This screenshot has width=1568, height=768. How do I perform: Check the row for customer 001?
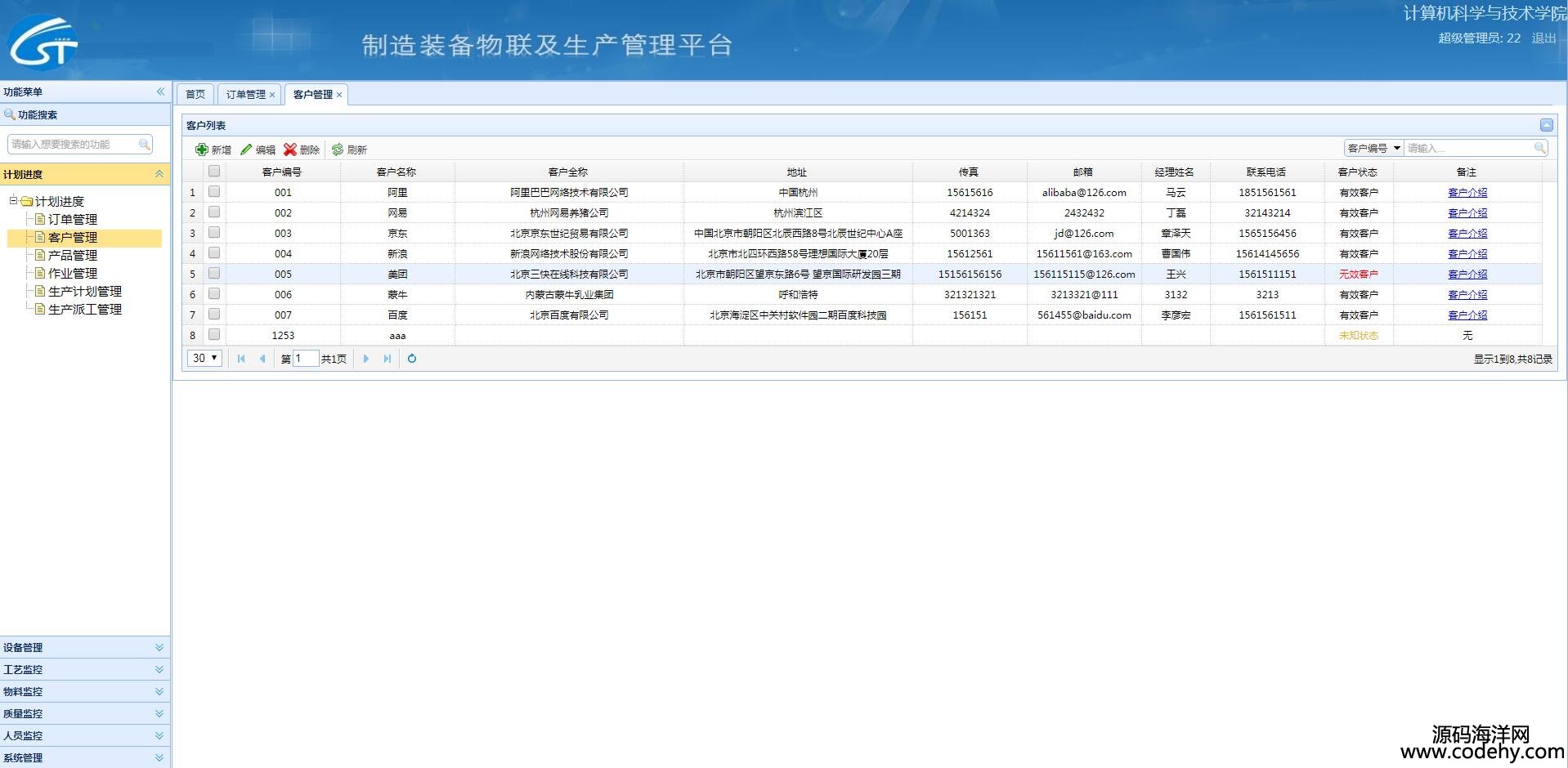tap(214, 192)
